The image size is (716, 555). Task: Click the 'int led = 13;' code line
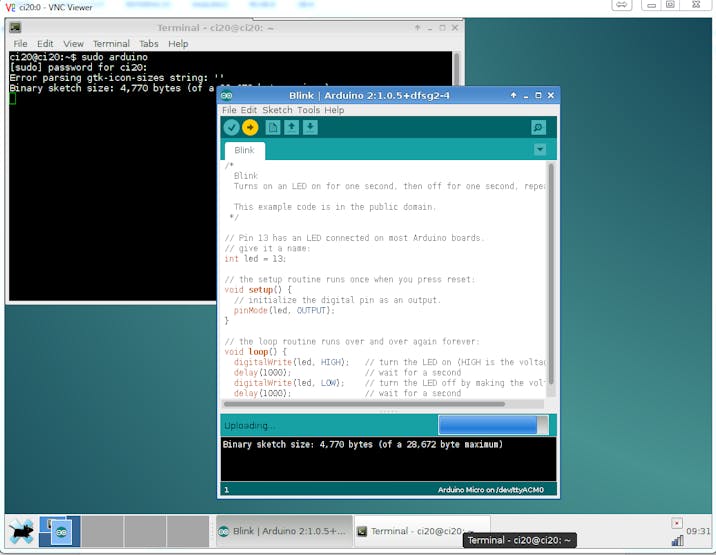255,259
